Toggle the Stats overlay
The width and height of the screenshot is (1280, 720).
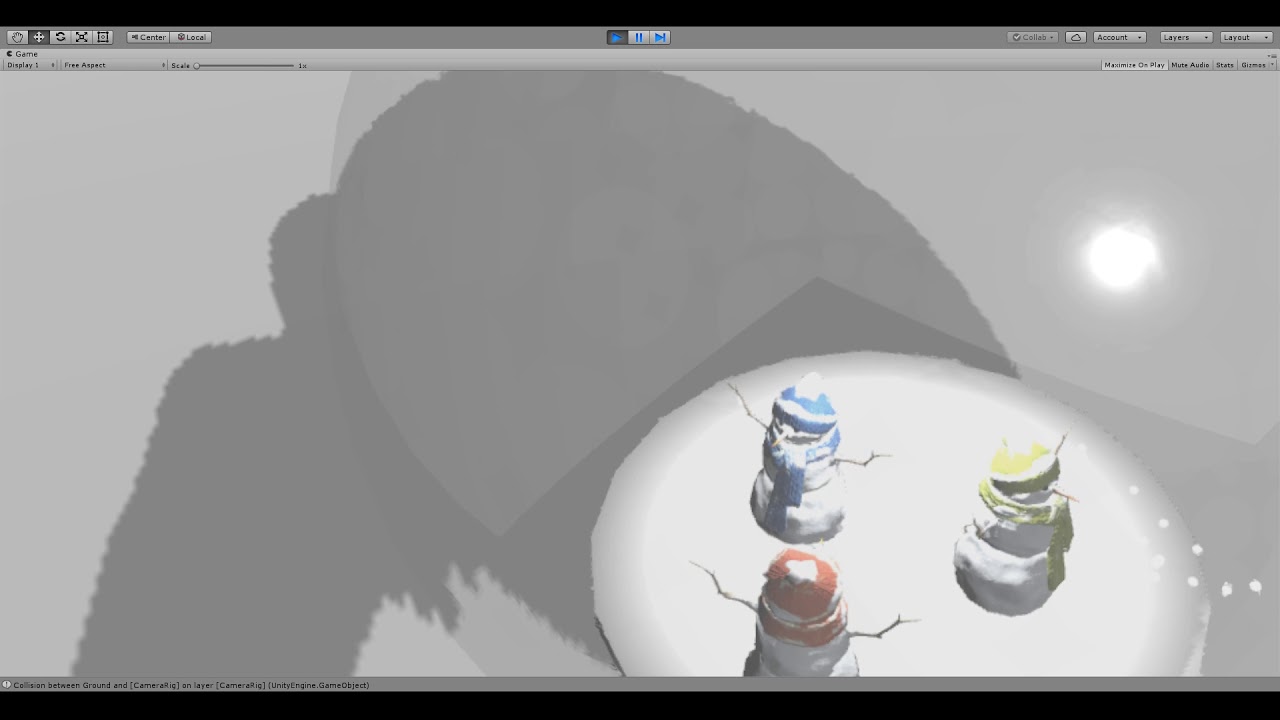point(1225,65)
